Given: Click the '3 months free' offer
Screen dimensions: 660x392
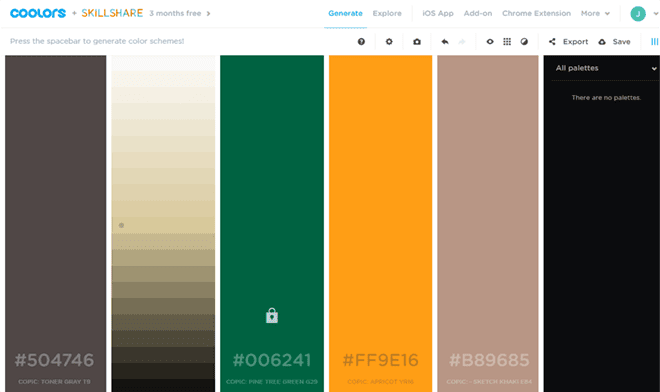Looking at the screenshot, I should tap(175, 13).
